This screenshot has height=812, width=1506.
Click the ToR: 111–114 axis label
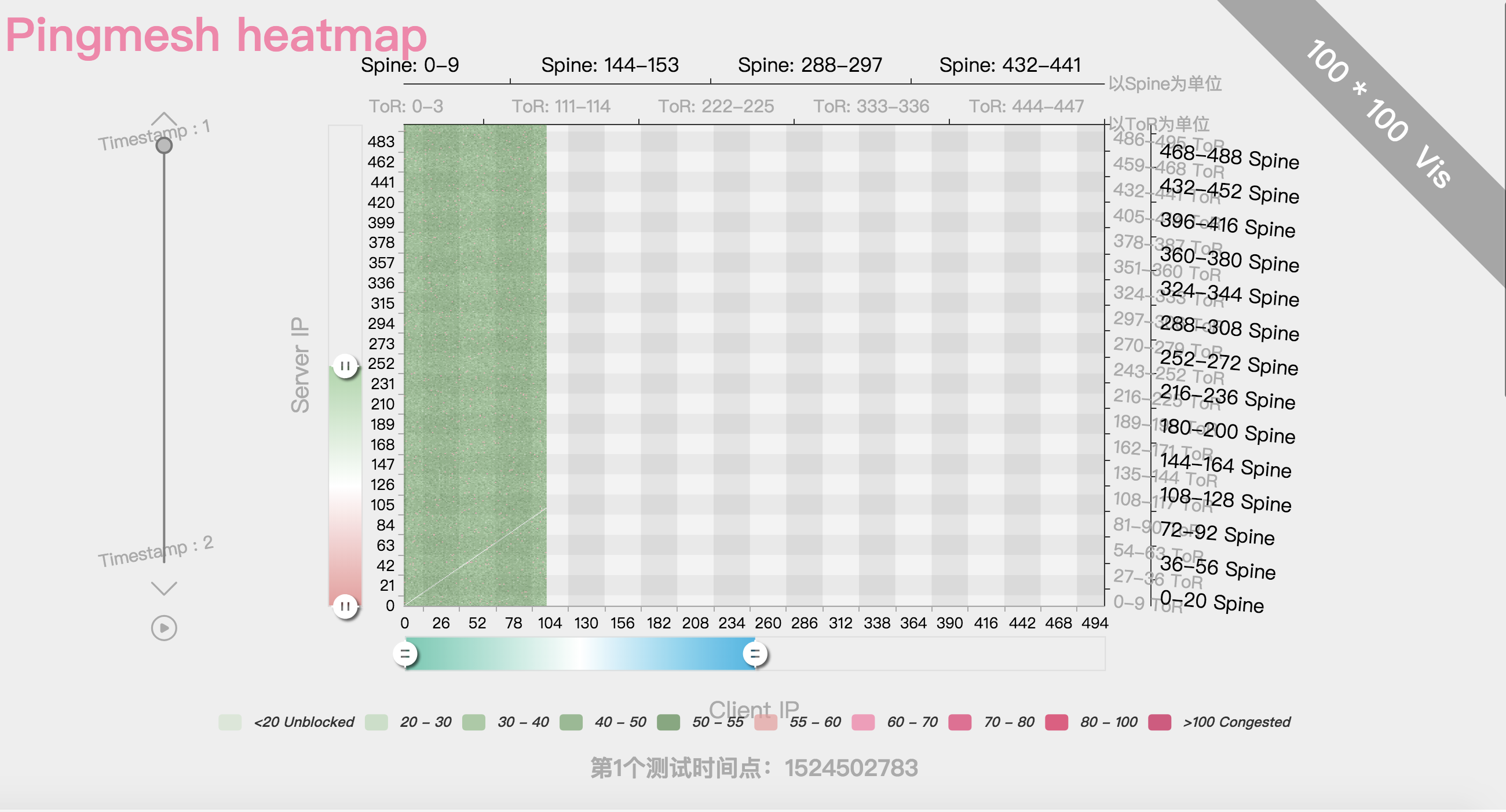pos(561,107)
